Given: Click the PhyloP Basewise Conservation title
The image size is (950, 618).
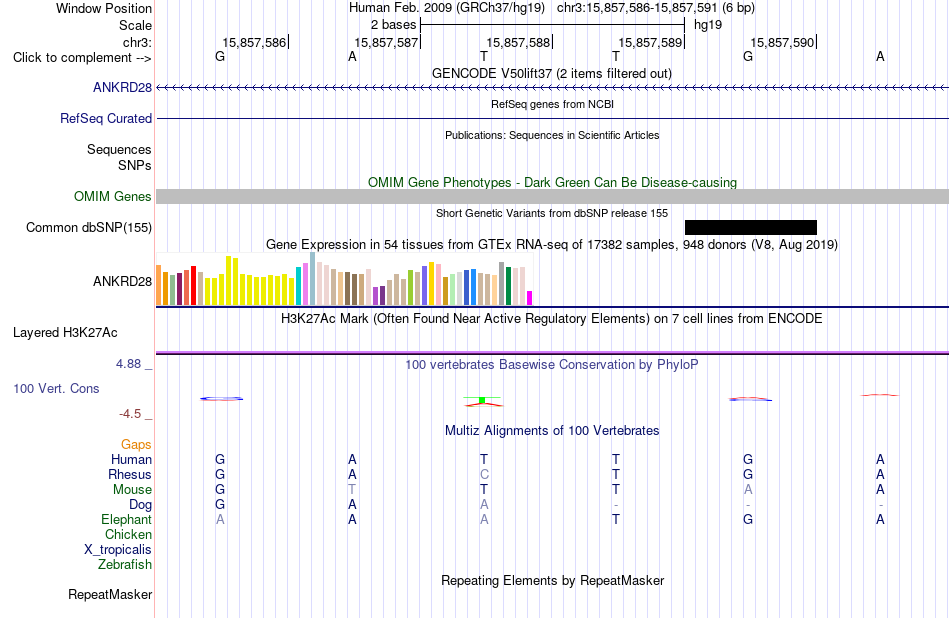Looking at the screenshot, I should 551,365.
